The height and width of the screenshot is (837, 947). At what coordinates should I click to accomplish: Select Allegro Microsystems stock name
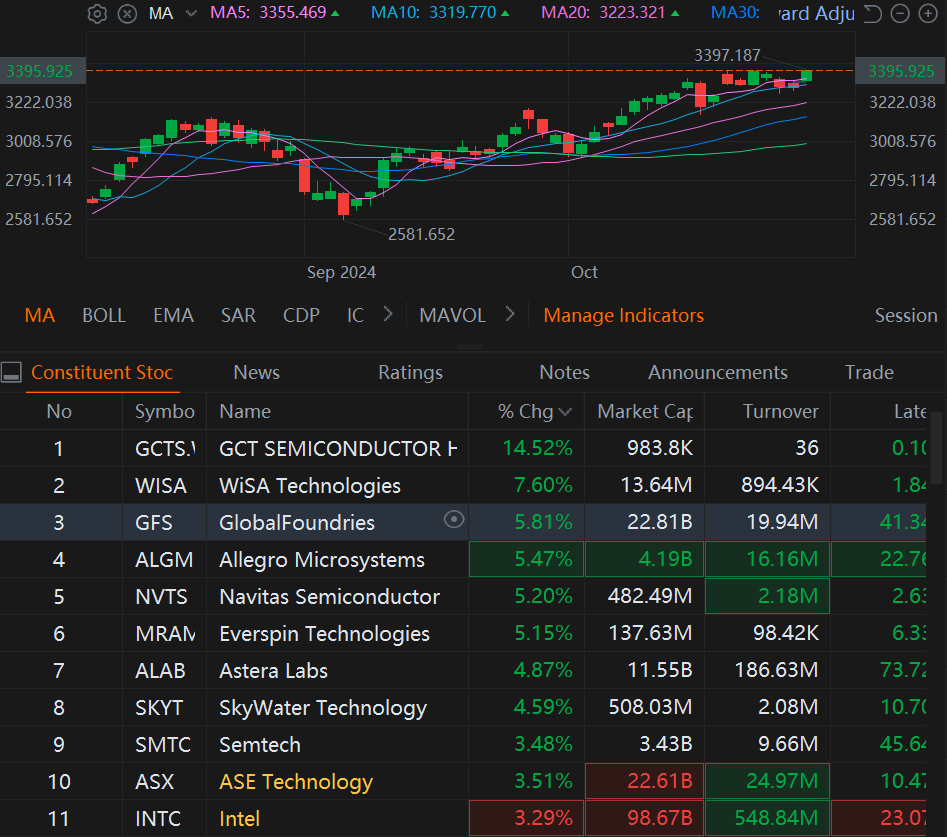coord(322,560)
